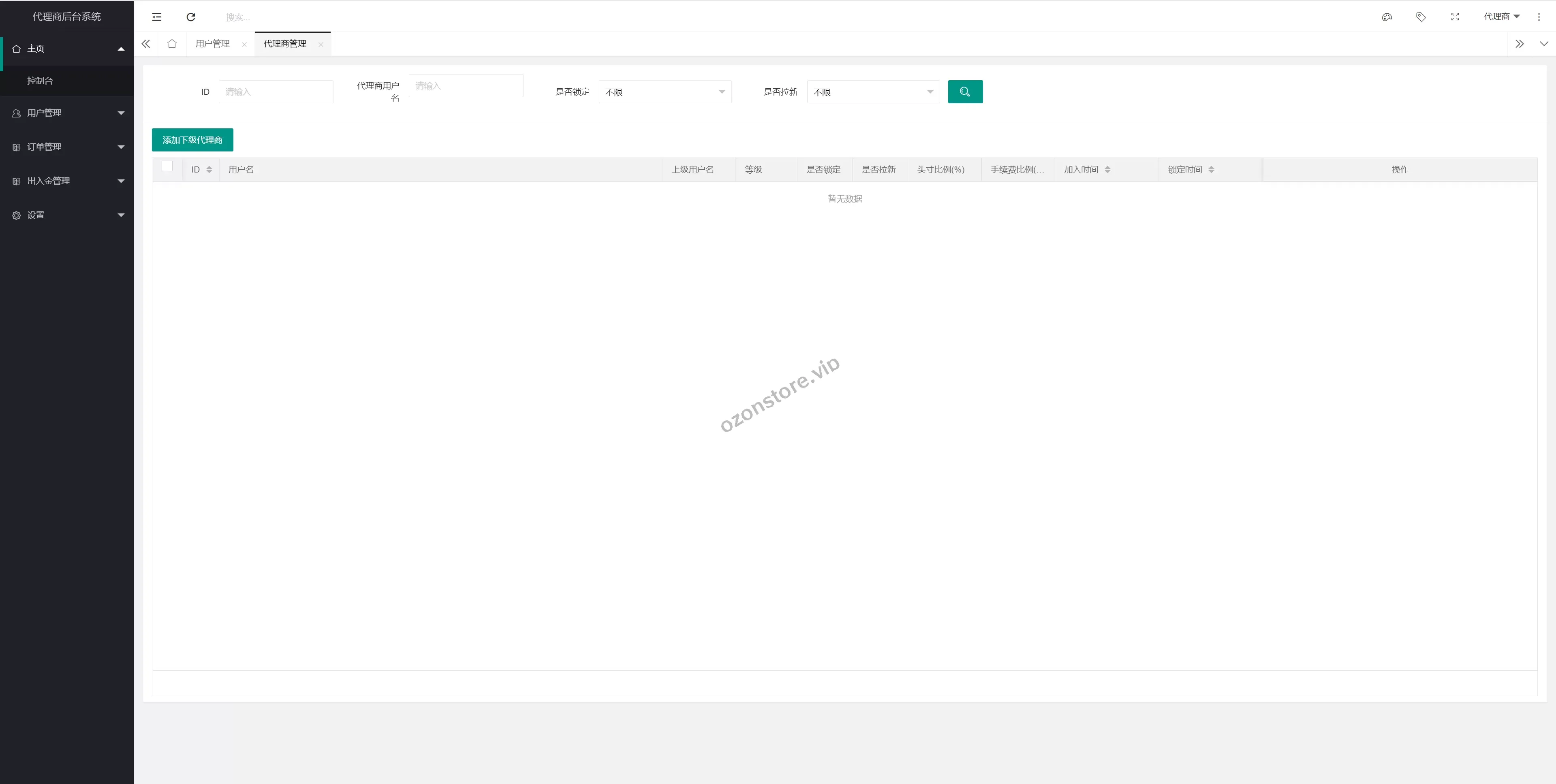The image size is (1556, 784).
Task: Click the 添加下级代理商 button
Action: coord(193,139)
